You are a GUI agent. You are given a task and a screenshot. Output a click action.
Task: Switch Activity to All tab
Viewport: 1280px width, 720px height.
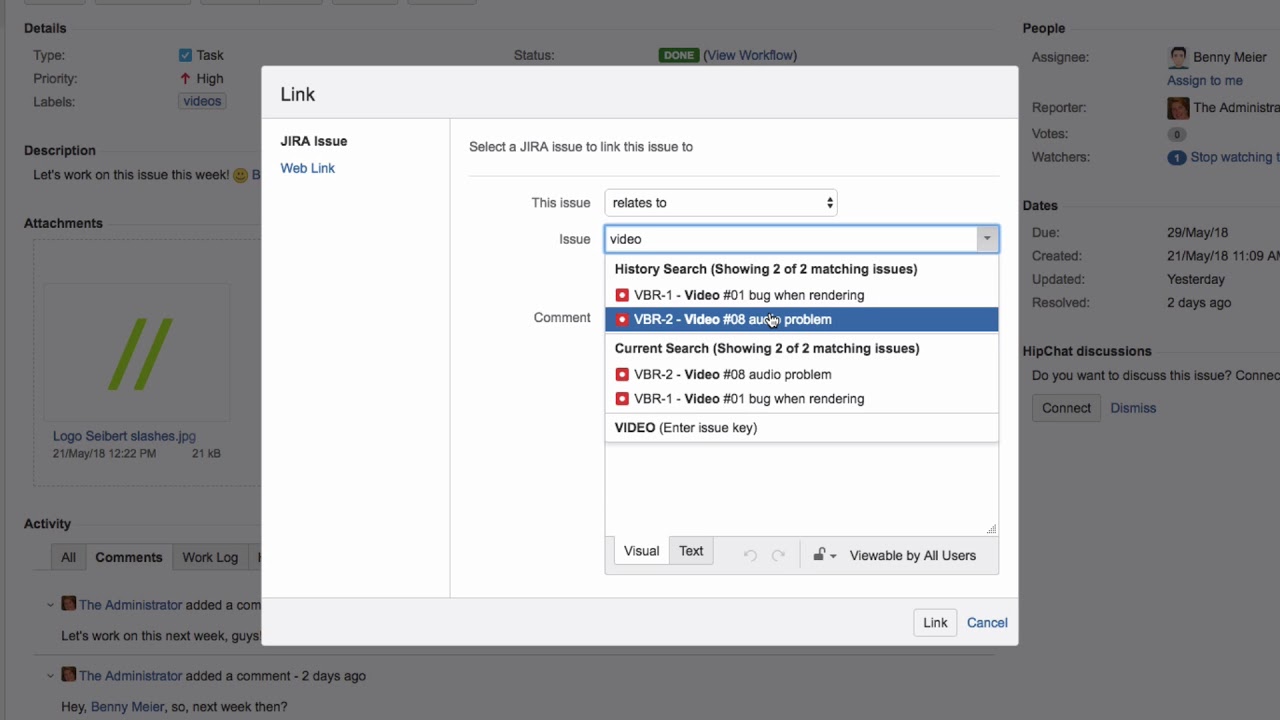pyautogui.click(x=68, y=557)
